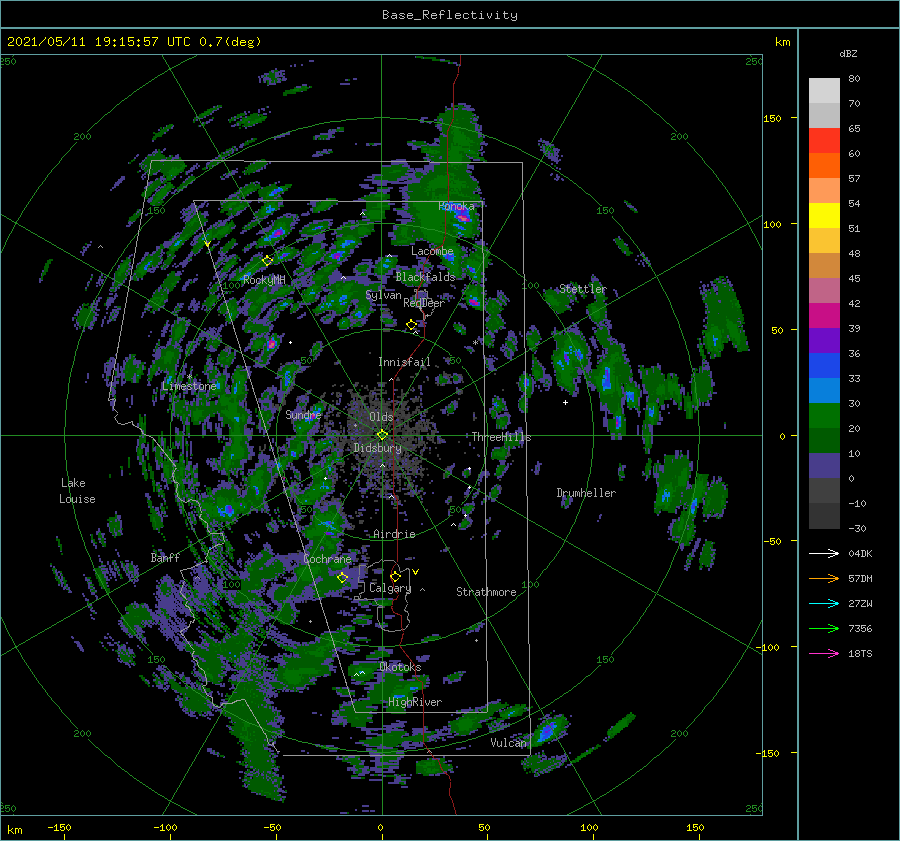
Task: Select the magenta 39-42 dBZ color band
Action: click(x=824, y=316)
